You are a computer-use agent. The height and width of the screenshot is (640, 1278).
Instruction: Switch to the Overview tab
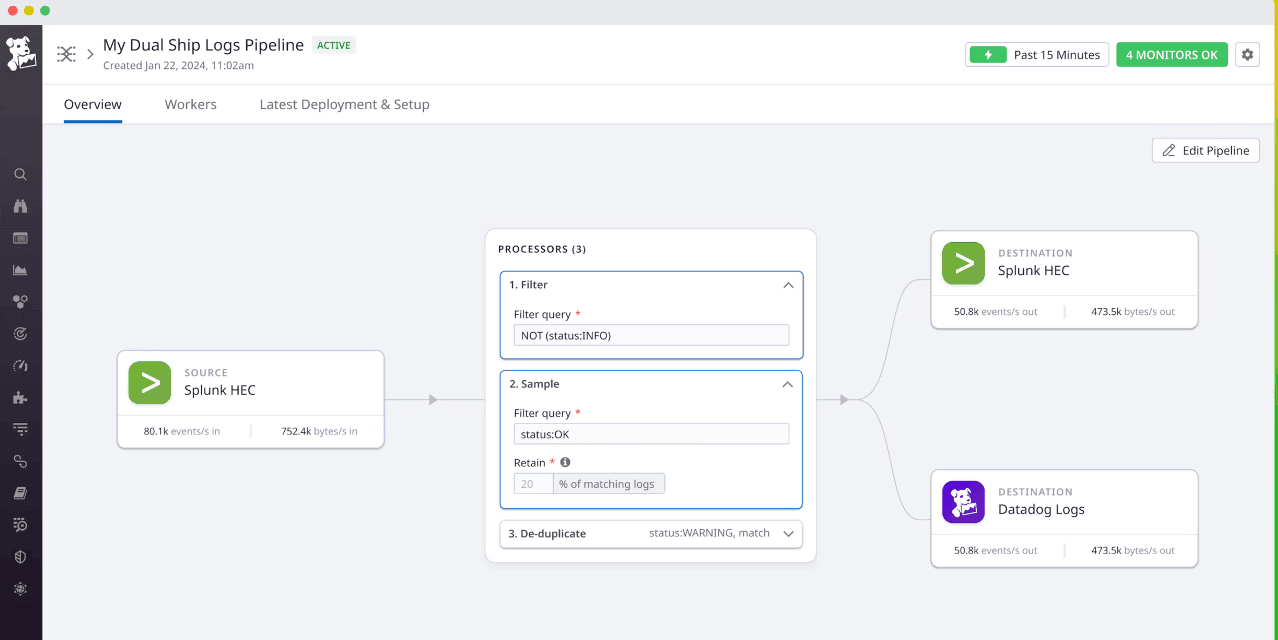point(93,104)
